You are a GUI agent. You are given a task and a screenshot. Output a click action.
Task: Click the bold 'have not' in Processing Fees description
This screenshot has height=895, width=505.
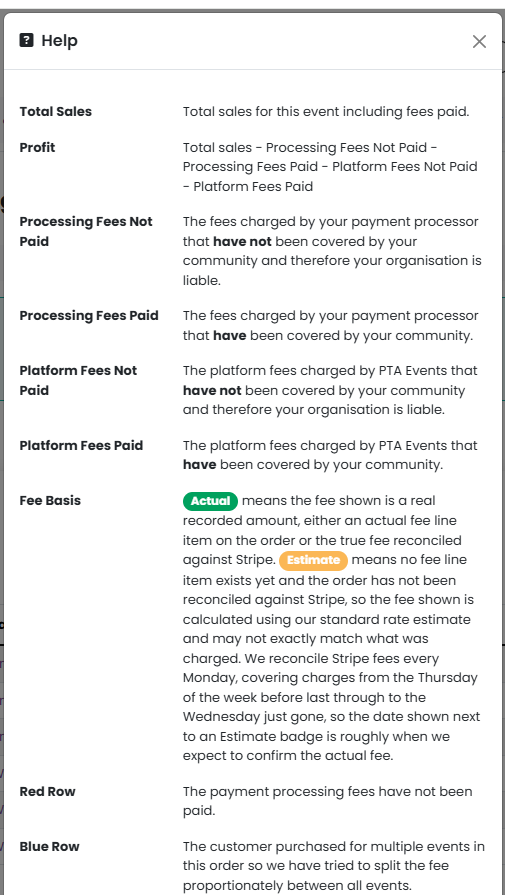[x=243, y=241]
